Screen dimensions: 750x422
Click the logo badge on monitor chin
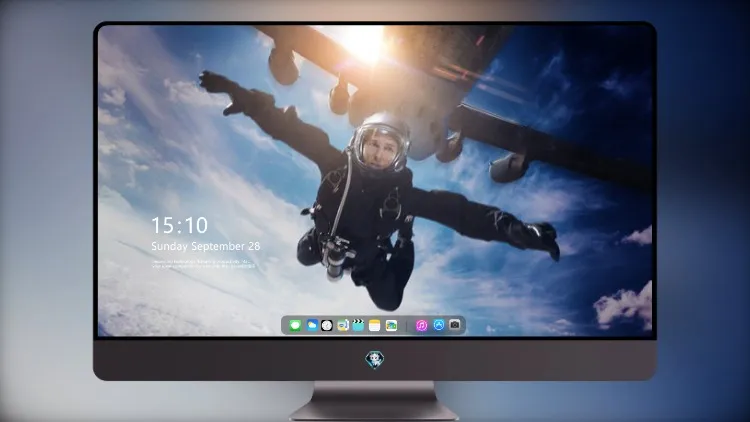tap(375, 360)
